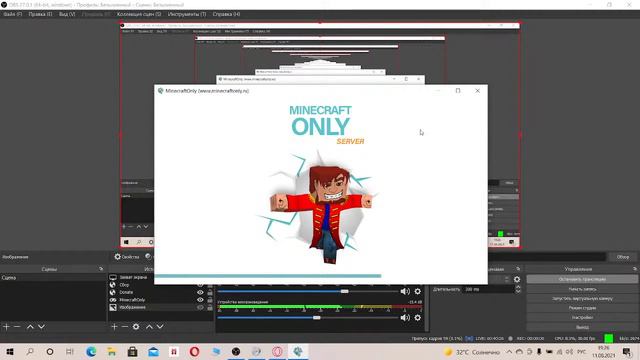Click Начать запись button

pyautogui.click(x=582, y=289)
